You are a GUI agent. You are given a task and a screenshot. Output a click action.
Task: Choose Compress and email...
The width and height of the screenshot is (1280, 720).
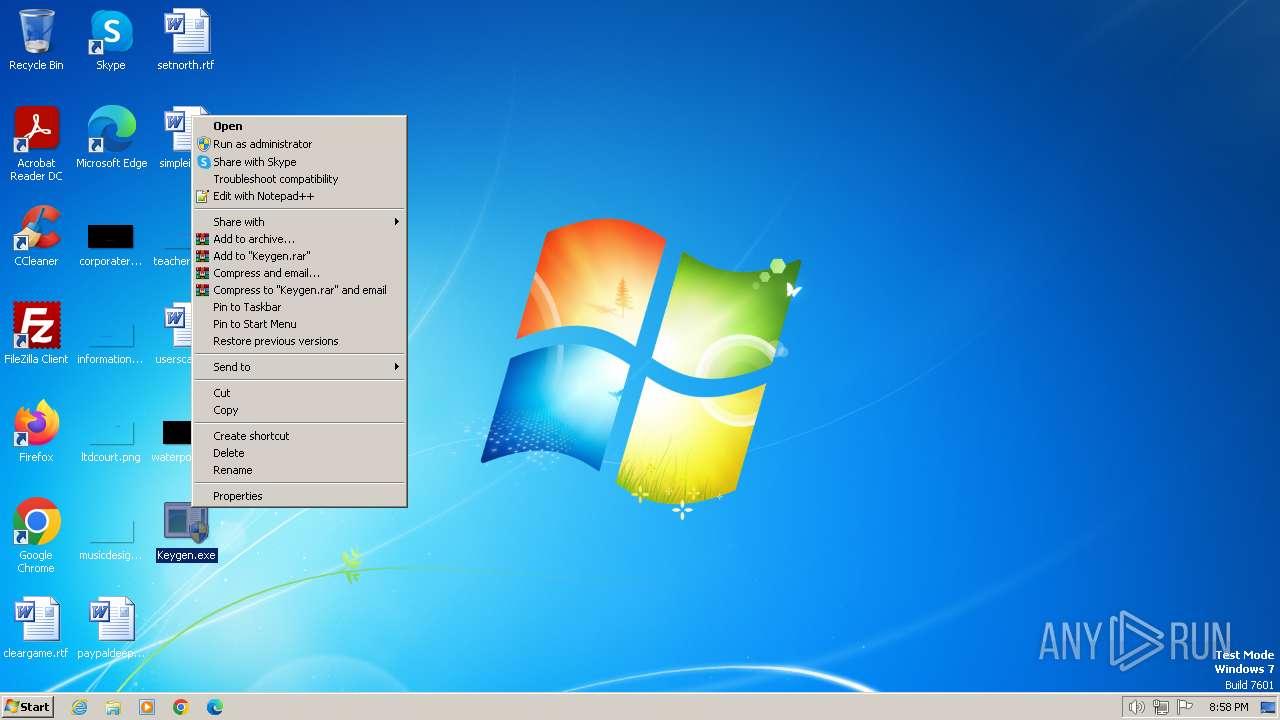[300, 273]
